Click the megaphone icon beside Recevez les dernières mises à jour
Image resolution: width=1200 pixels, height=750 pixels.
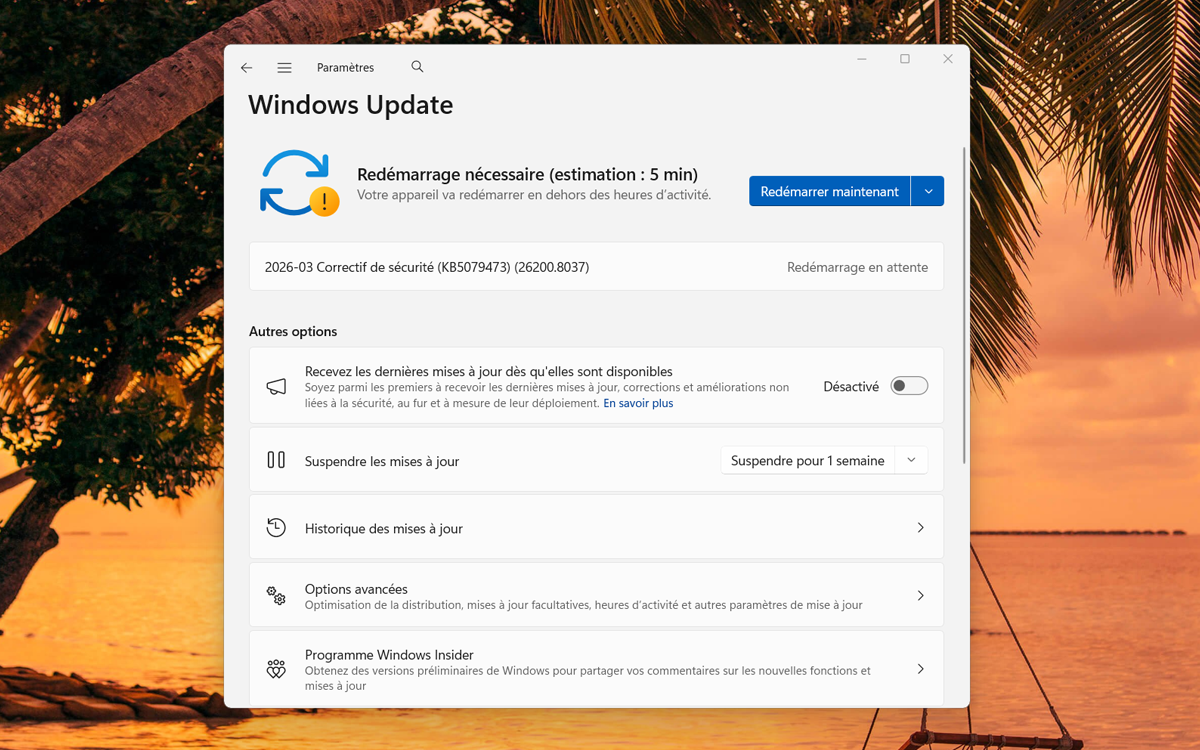(x=276, y=385)
